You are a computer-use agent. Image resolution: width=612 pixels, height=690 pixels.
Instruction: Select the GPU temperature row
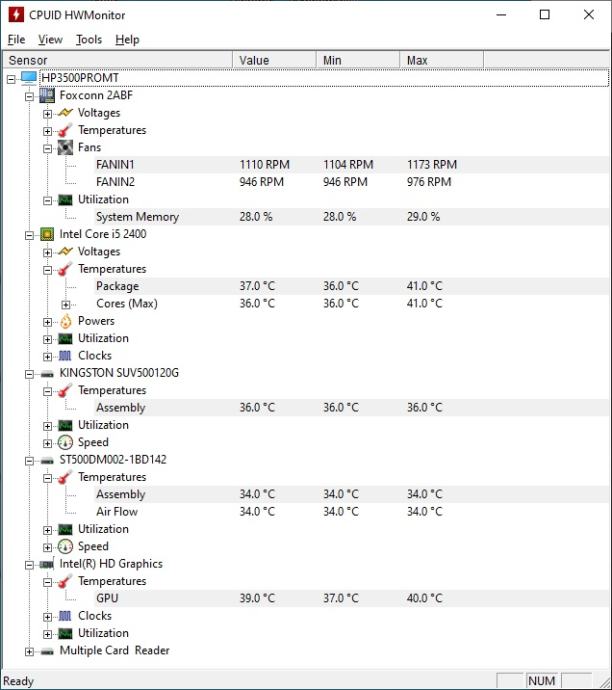tap(352, 598)
